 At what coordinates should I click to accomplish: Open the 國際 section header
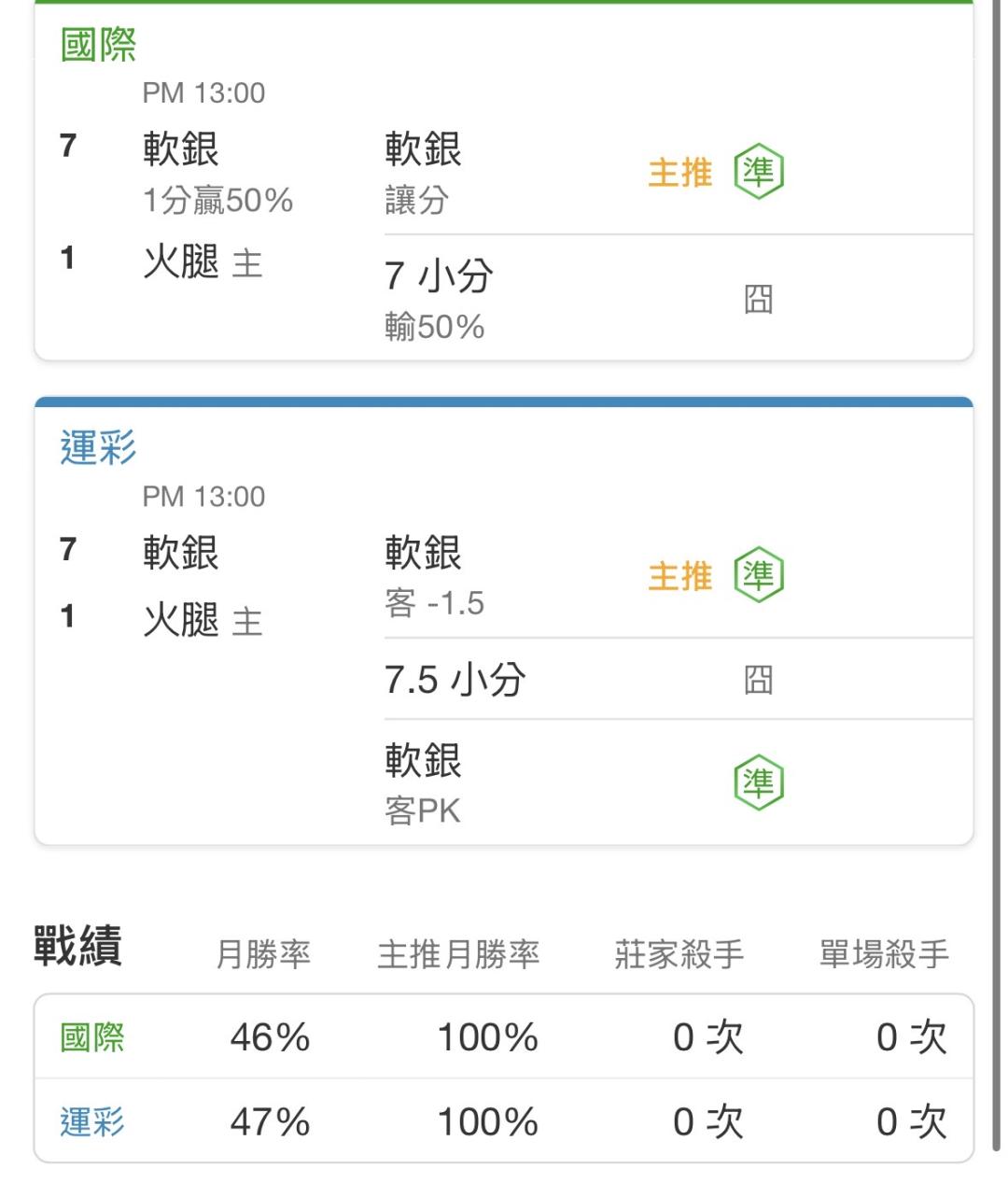tap(98, 44)
